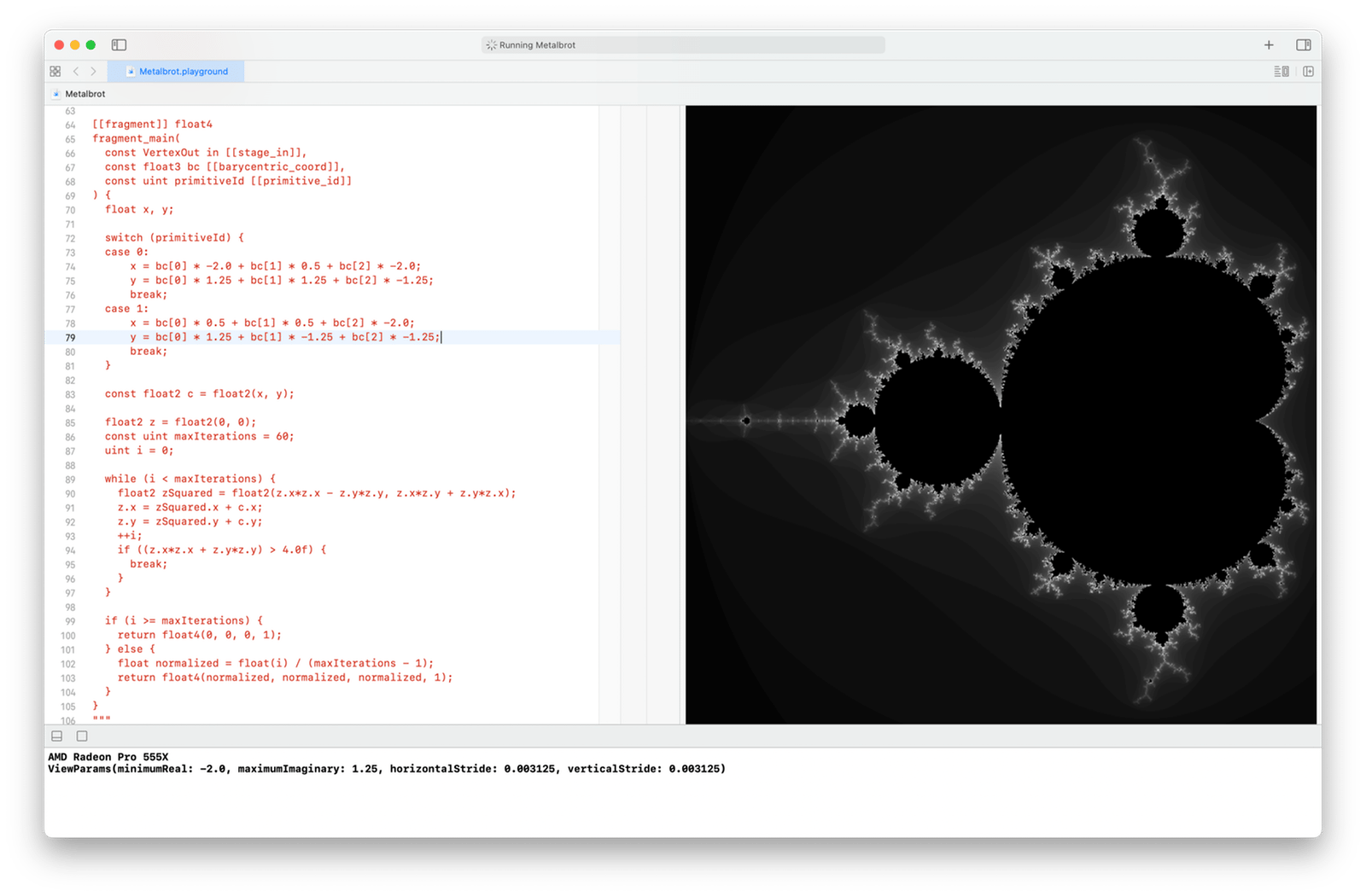
Task: Select the Metalbrot.playground tab
Action: pyautogui.click(x=178, y=72)
